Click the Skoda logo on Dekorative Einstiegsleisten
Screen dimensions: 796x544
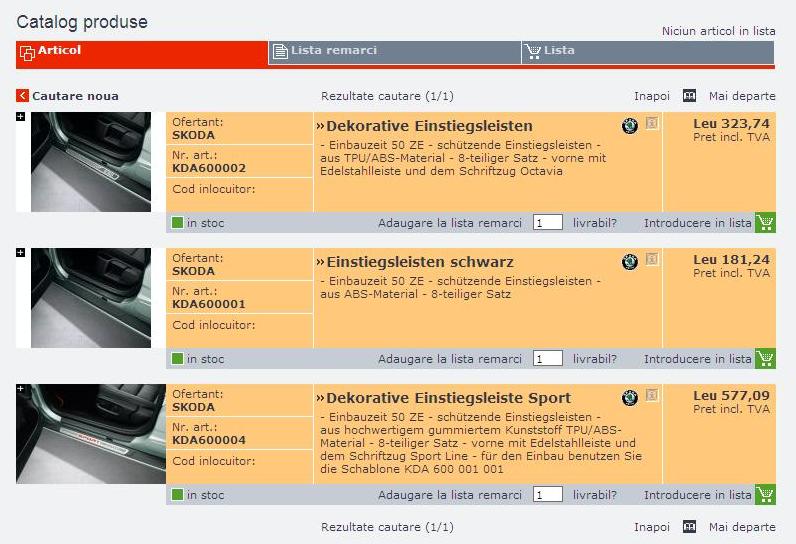629,126
